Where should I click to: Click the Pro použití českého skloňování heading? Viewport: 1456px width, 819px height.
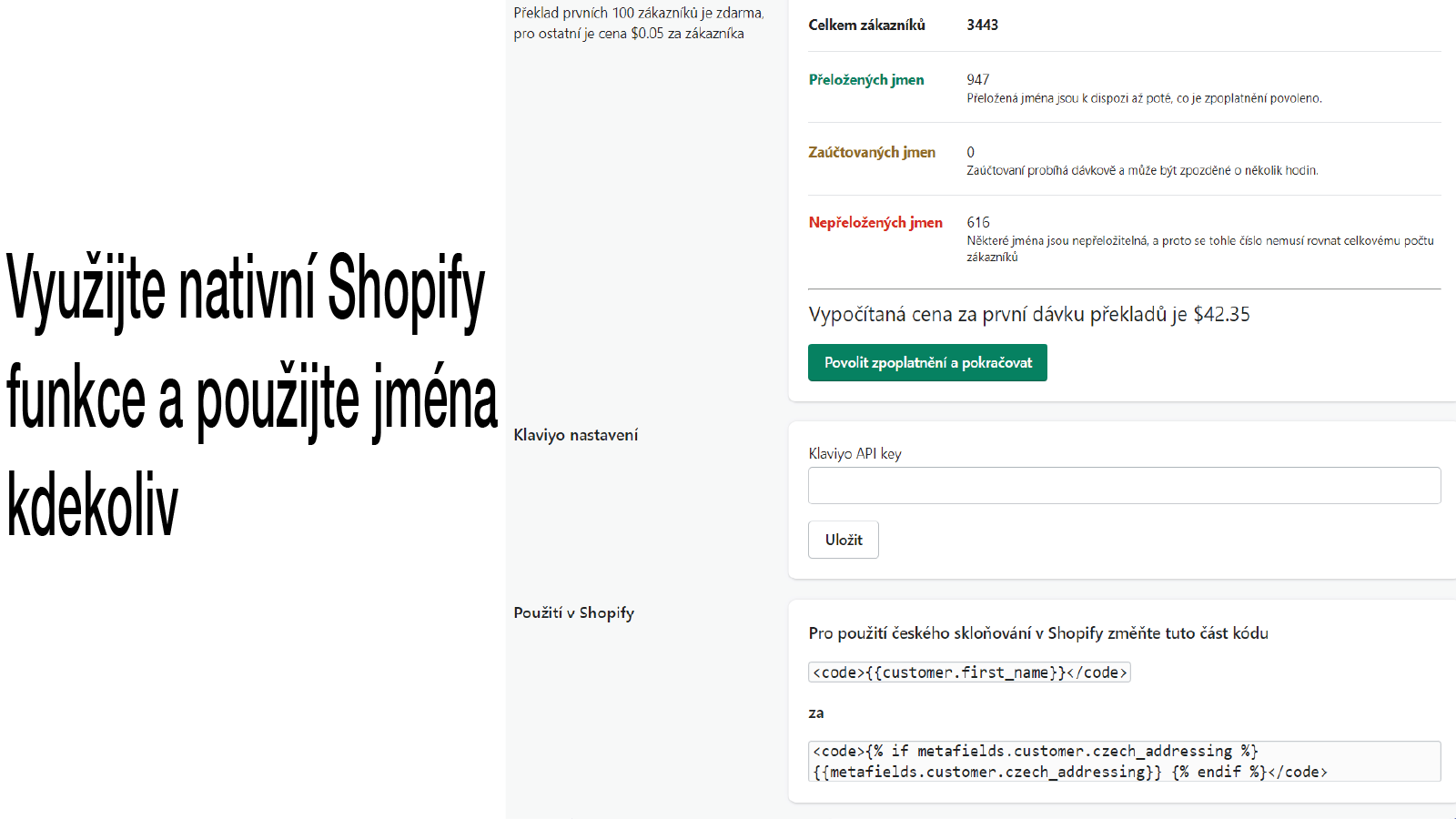(x=1037, y=633)
